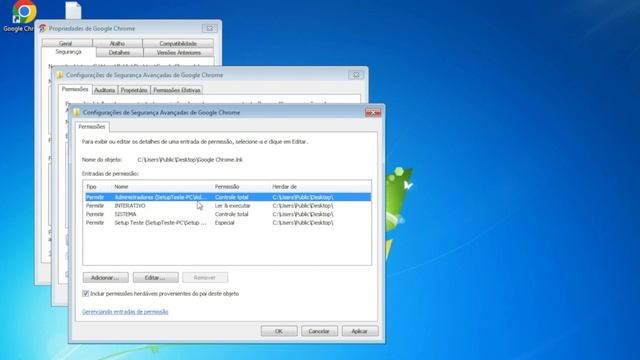The width and height of the screenshot is (640, 360).
Task: Click Controle total cell in SISTEMA row
Action: [231, 214]
